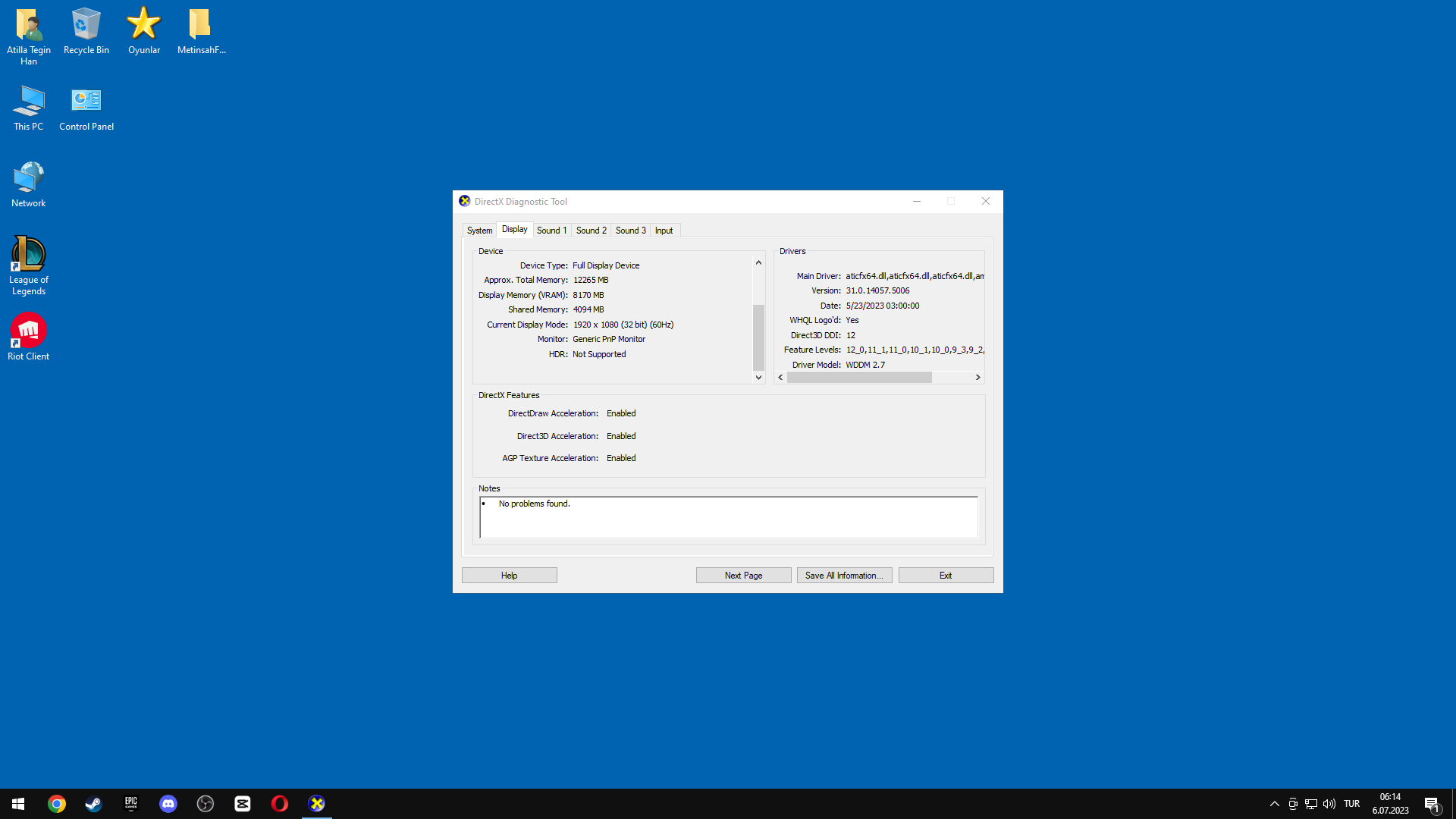This screenshot has height=819, width=1456.
Task: Open Discord from the taskbar
Action: 168,804
